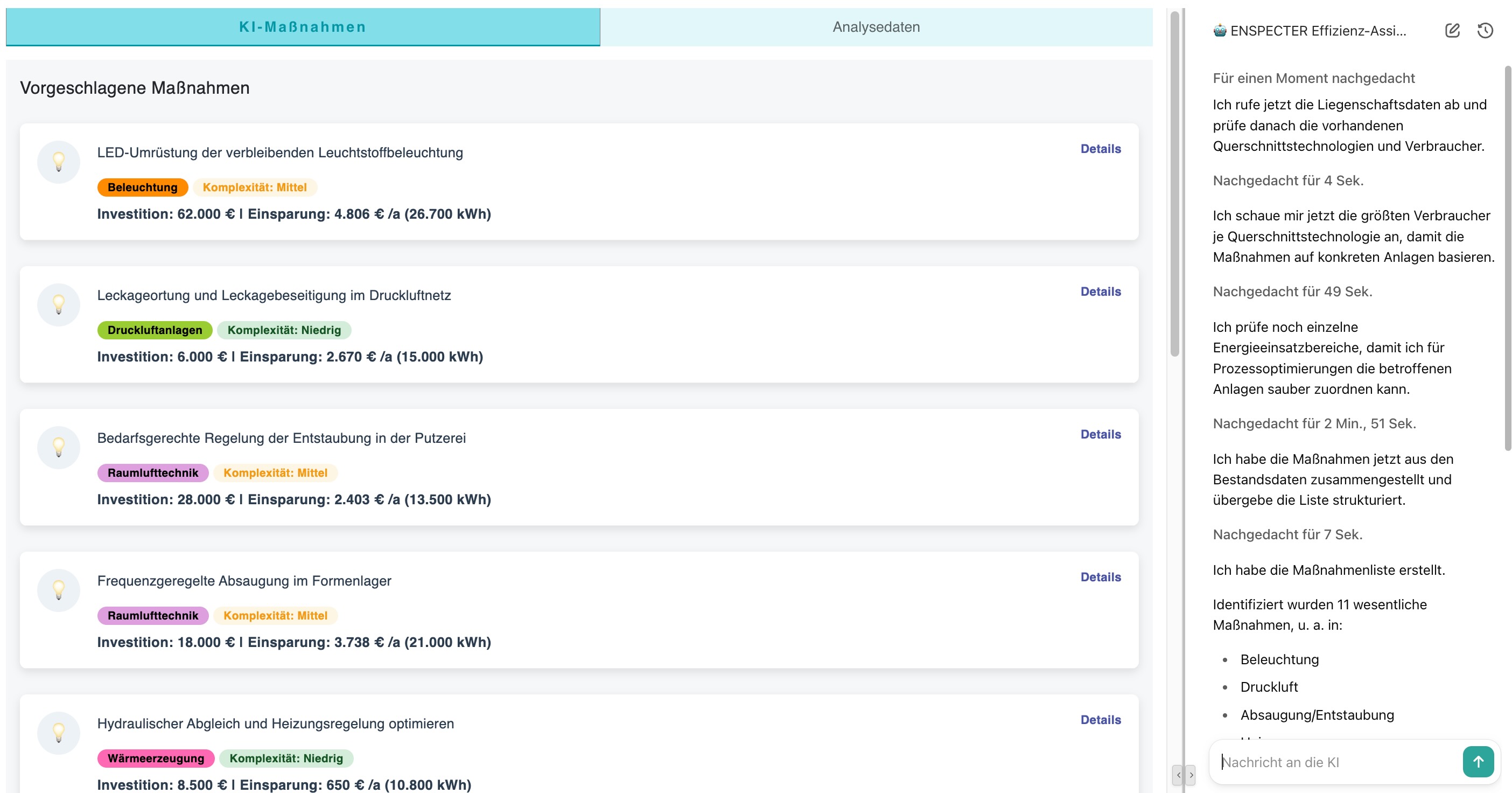Viewport: 1512px width, 793px height.
Task: Click the chat panel vertical scrollbar
Action: 1507,259
